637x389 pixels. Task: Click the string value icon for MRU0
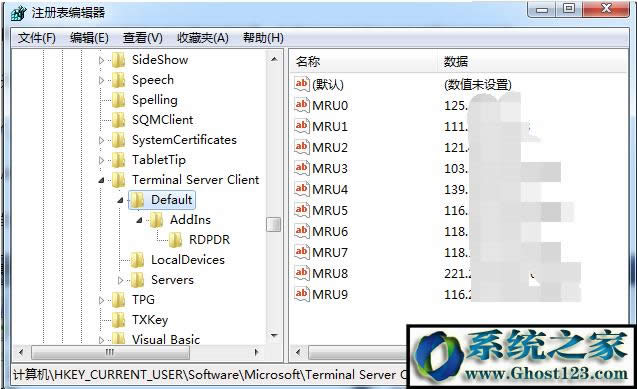(x=301, y=105)
